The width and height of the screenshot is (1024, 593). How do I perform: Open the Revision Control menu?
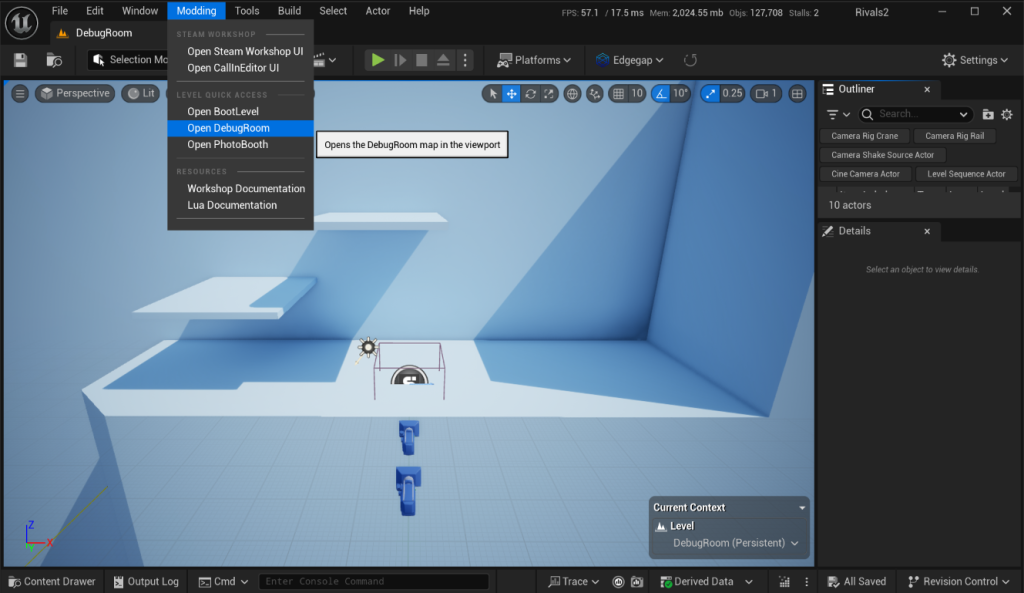pyautogui.click(x=959, y=581)
